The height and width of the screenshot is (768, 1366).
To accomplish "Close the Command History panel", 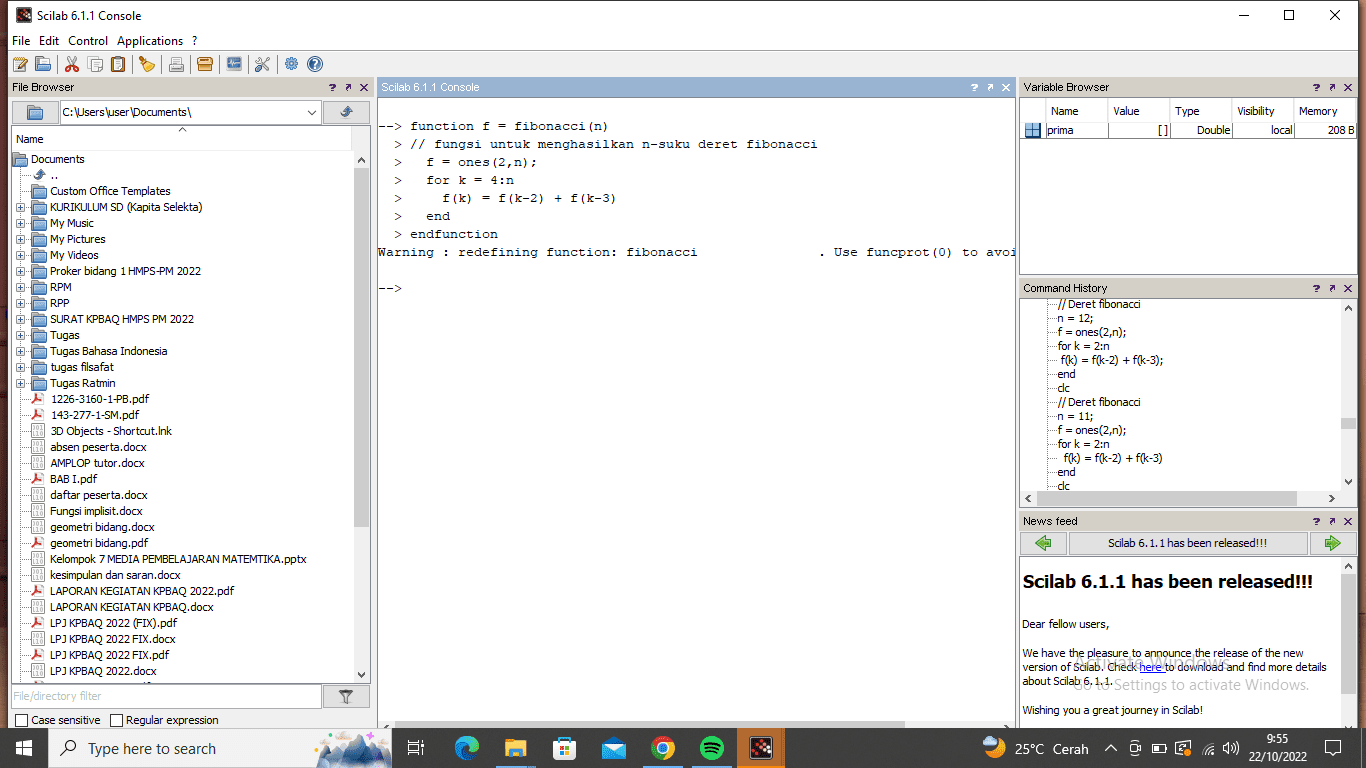I will point(1348,288).
